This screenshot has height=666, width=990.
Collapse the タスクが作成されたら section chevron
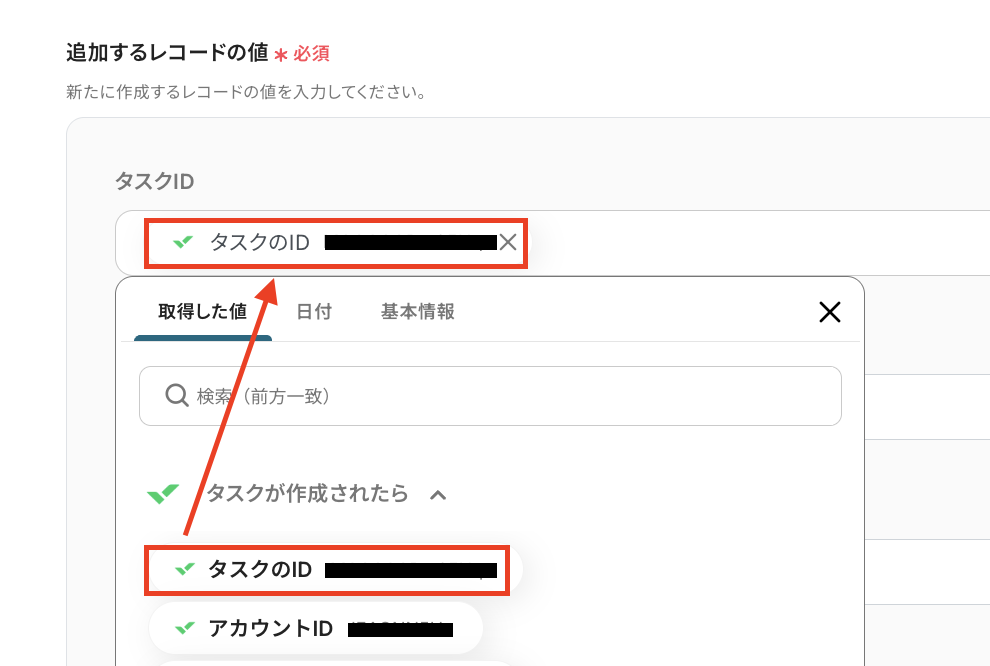coord(437,494)
